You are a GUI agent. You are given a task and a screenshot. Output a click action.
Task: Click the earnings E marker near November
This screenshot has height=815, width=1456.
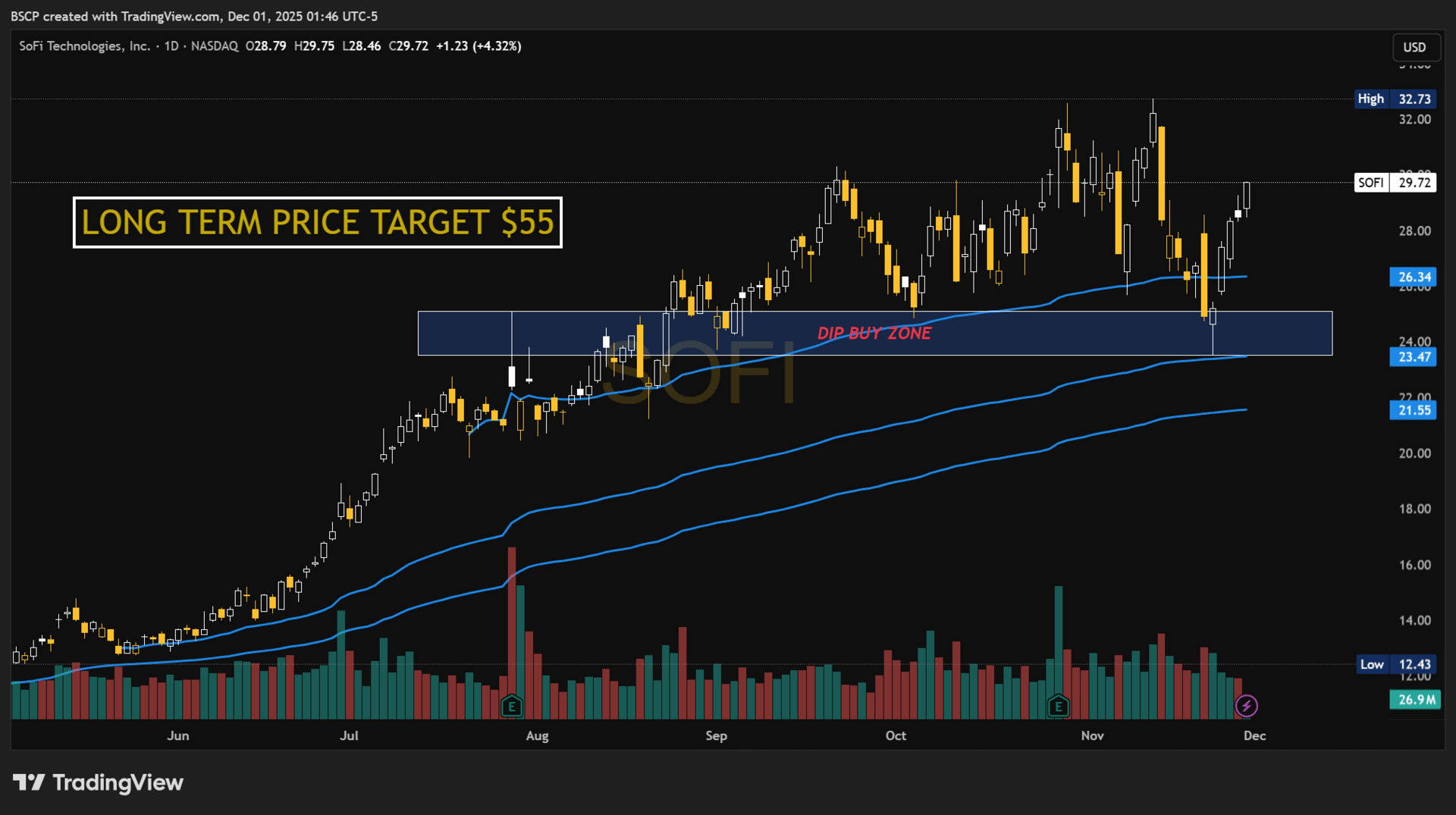(1058, 707)
